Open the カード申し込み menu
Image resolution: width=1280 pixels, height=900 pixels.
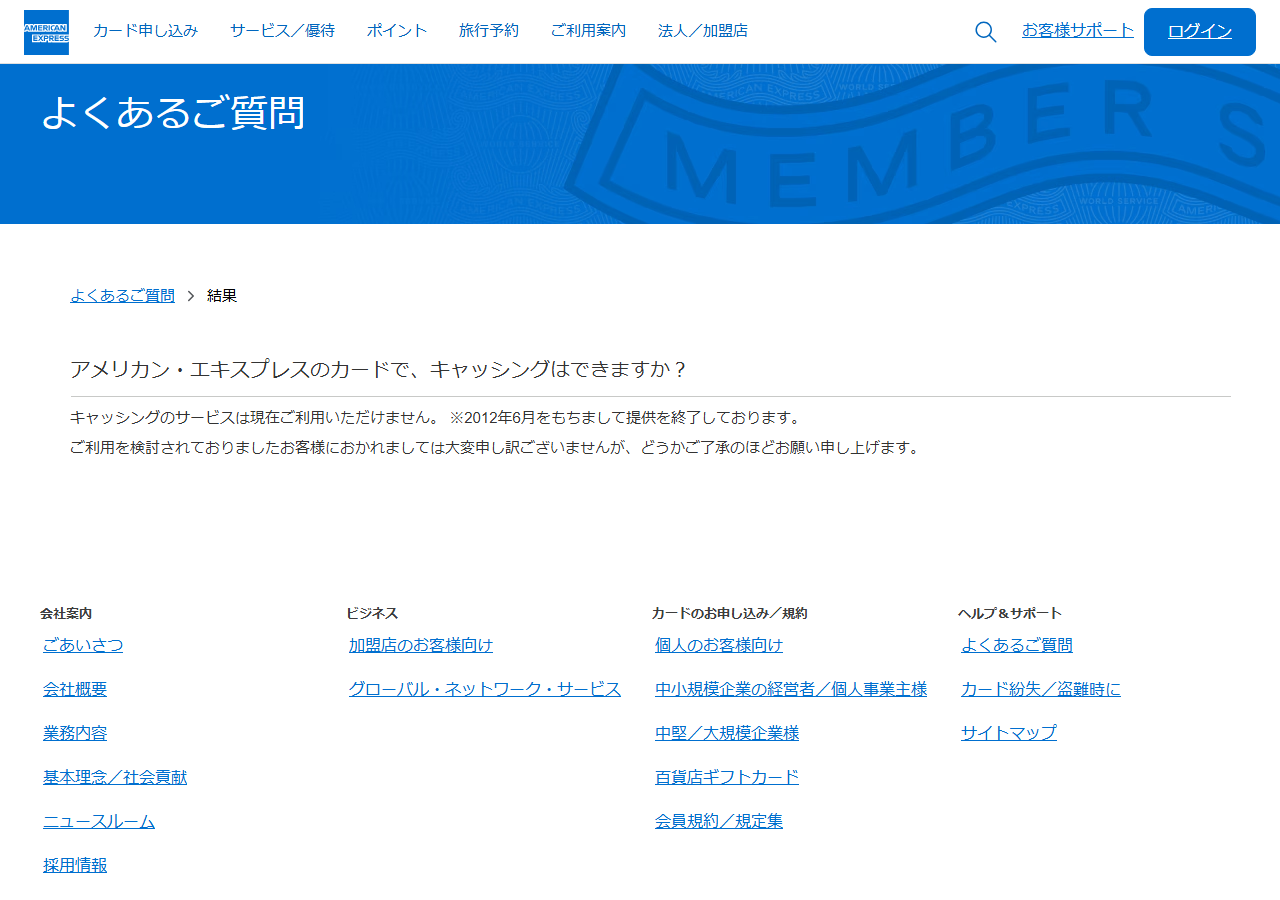click(x=146, y=31)
